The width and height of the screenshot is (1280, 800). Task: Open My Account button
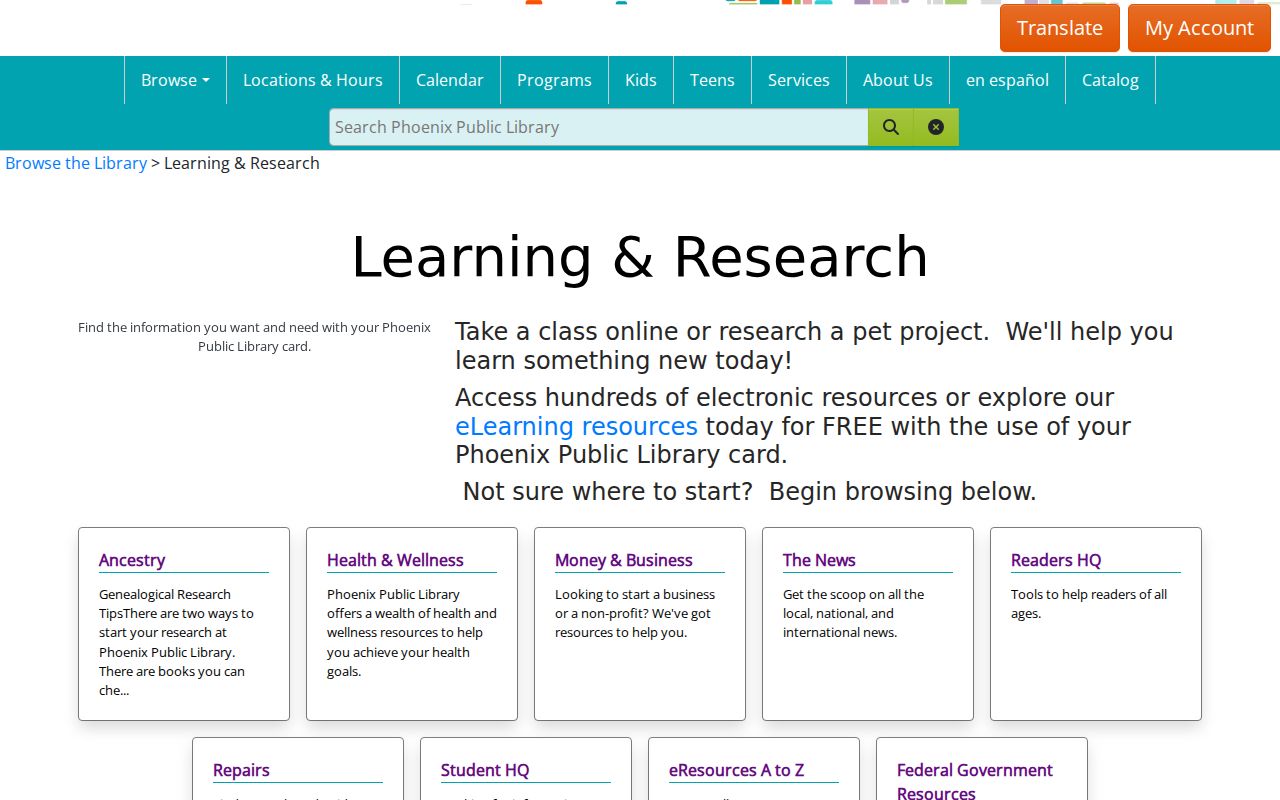(1199, 28)
